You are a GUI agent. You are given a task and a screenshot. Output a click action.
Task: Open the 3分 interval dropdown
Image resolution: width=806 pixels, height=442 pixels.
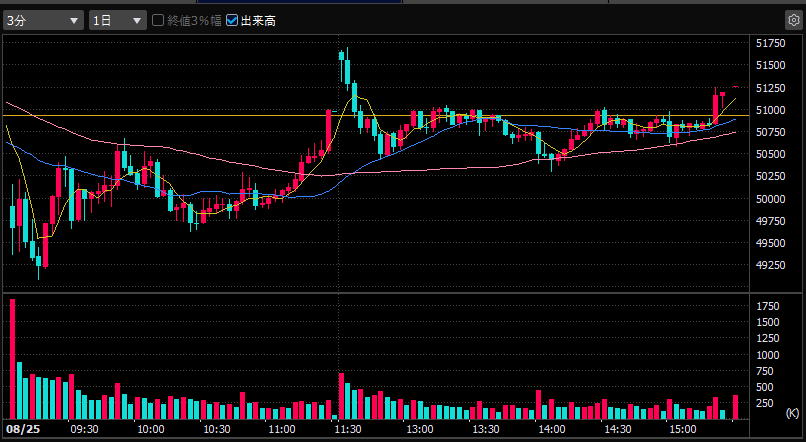[x=43, y=21]
